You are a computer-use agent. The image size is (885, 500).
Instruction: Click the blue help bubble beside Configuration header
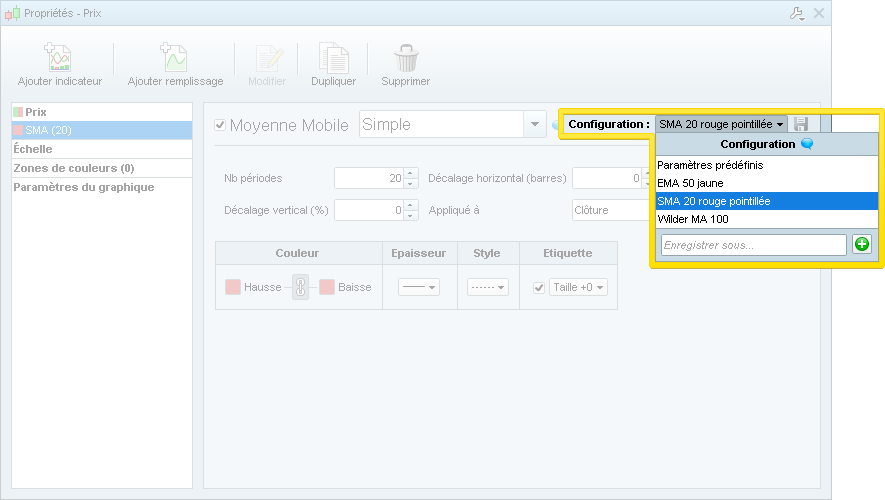click(x=807, y=144)
